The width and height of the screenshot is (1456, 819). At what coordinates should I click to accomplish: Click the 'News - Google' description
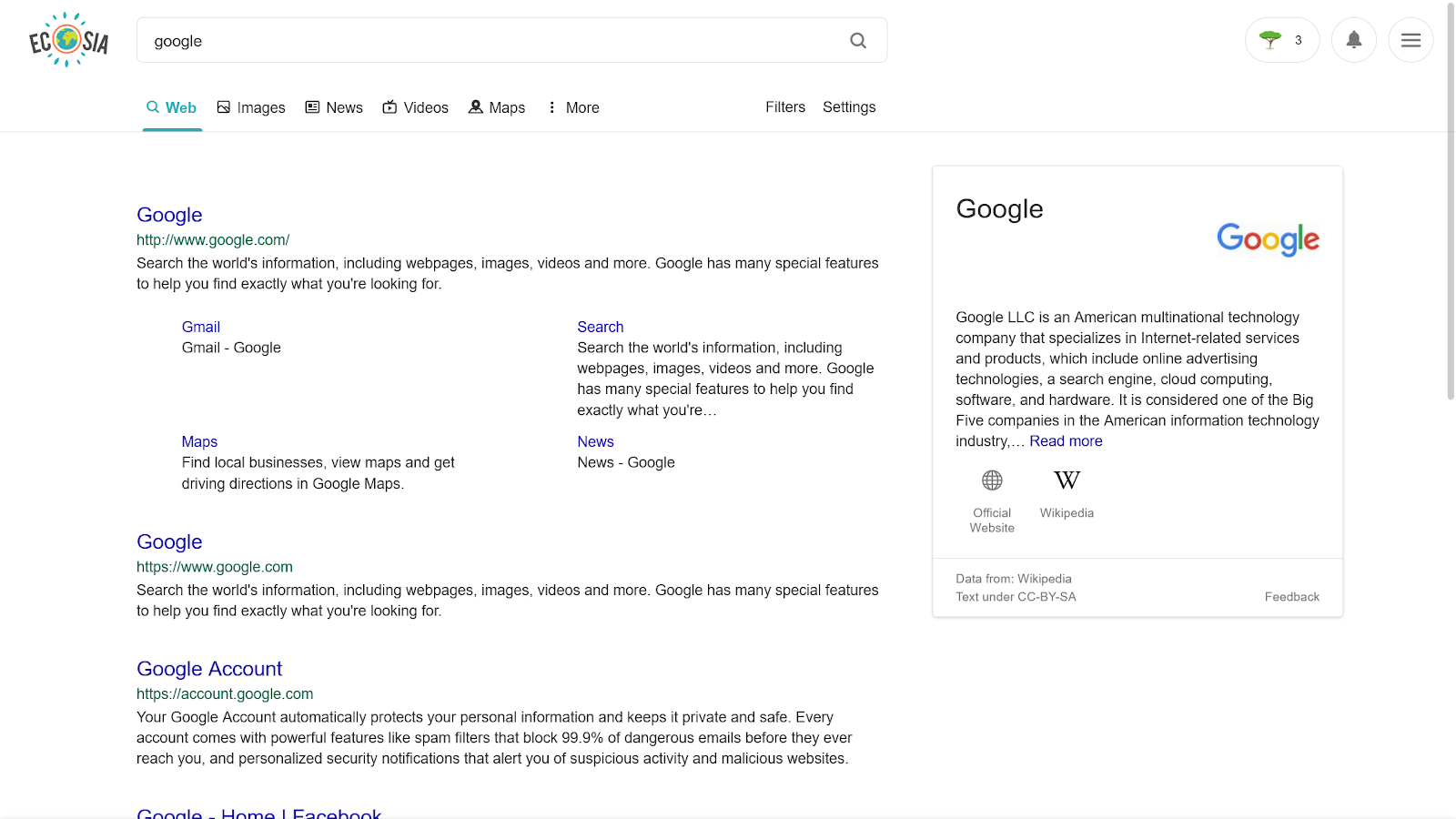[626, 462]
